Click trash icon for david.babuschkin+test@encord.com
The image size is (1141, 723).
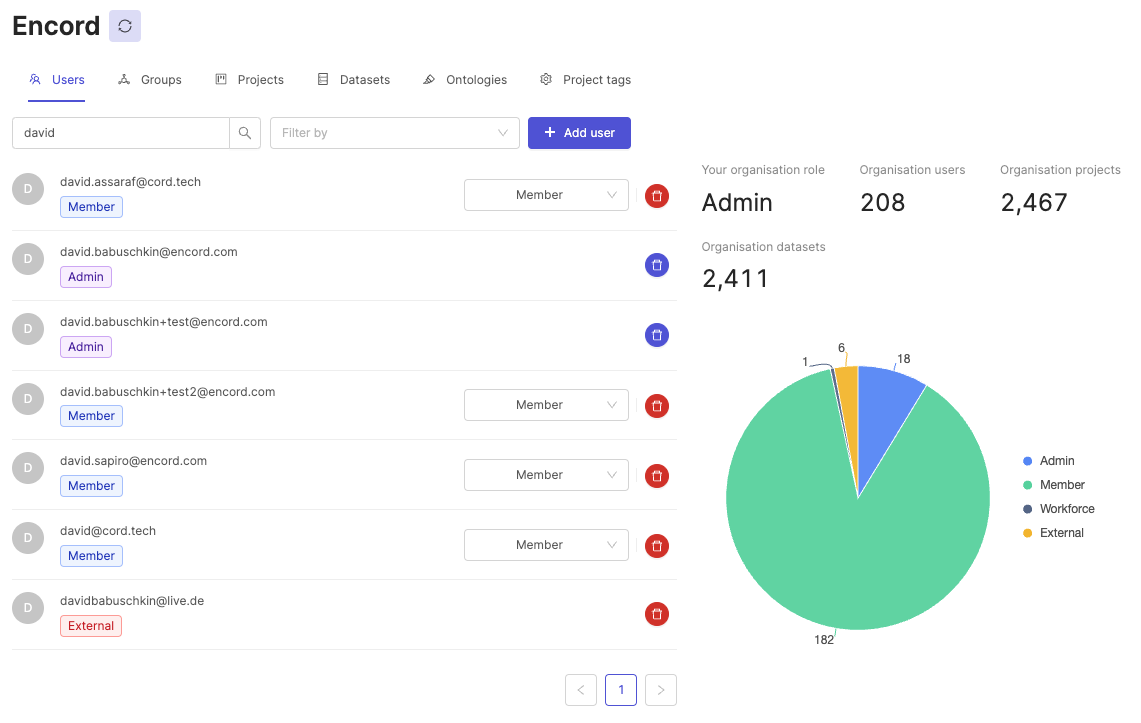(x=657, y=335)
